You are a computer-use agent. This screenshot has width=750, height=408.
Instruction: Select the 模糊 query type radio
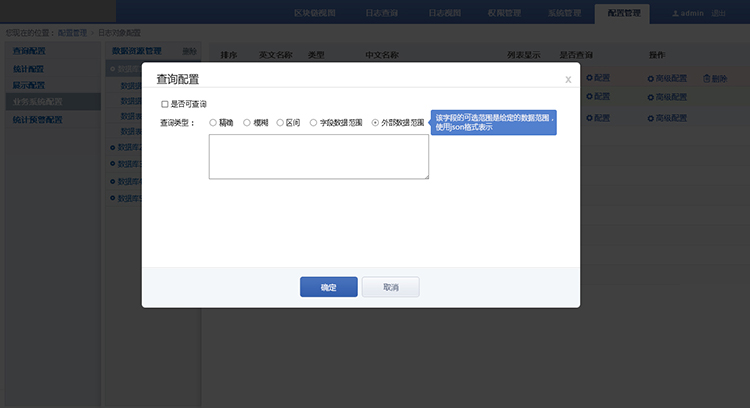(247, 123)
